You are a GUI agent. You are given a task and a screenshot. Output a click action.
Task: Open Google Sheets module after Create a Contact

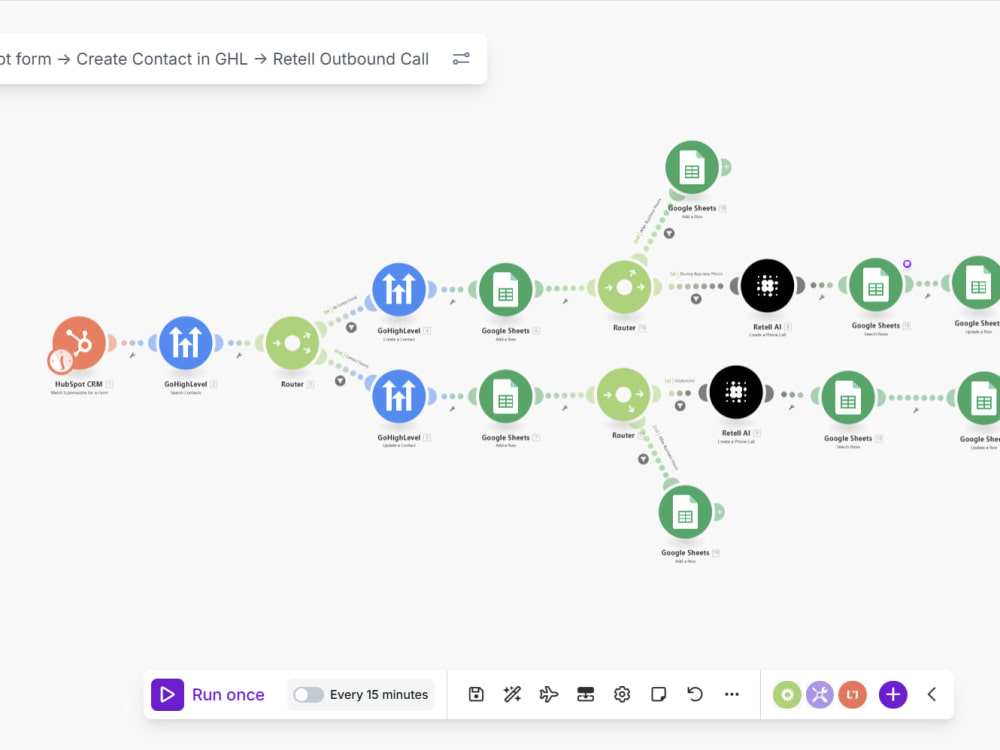click(506, 290)
